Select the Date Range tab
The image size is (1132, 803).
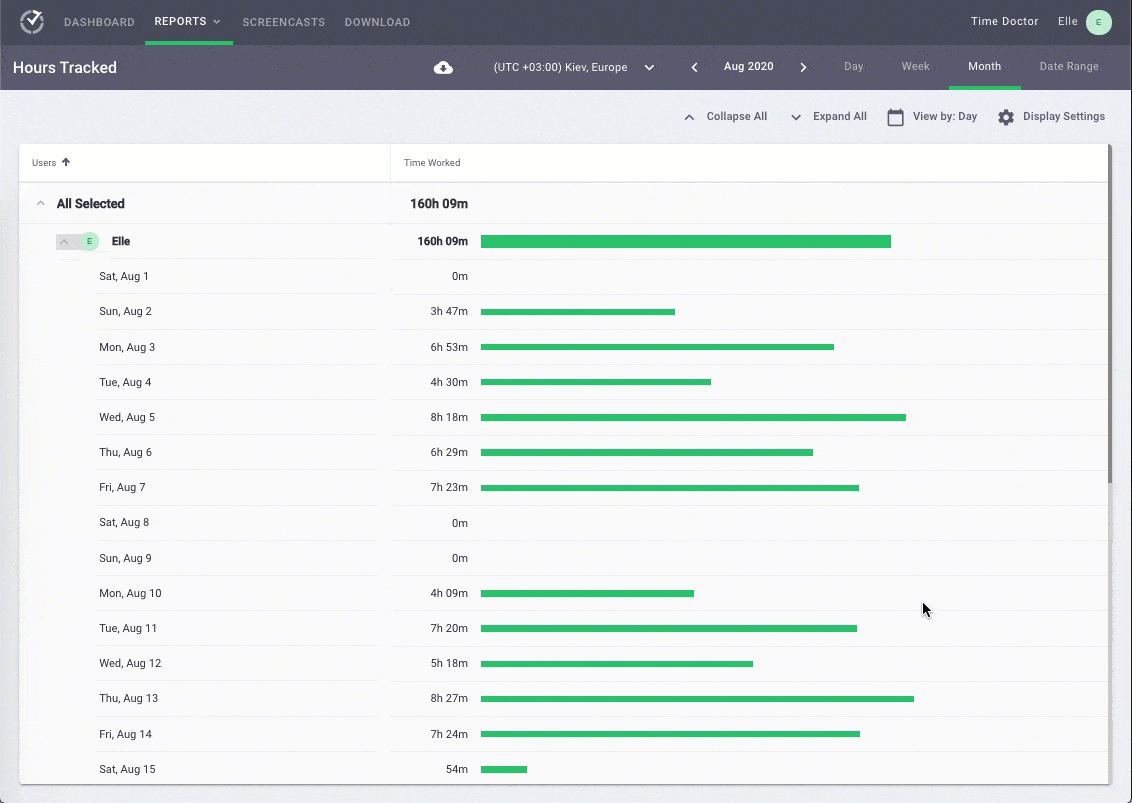point(1068,67)
